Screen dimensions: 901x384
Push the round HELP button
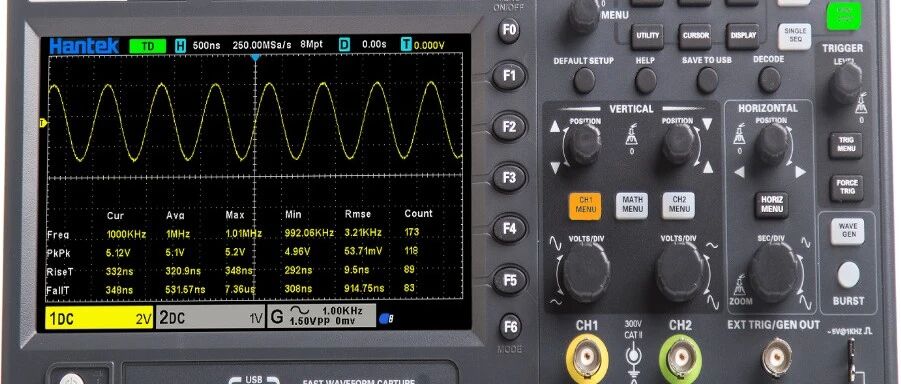[645, 80]
